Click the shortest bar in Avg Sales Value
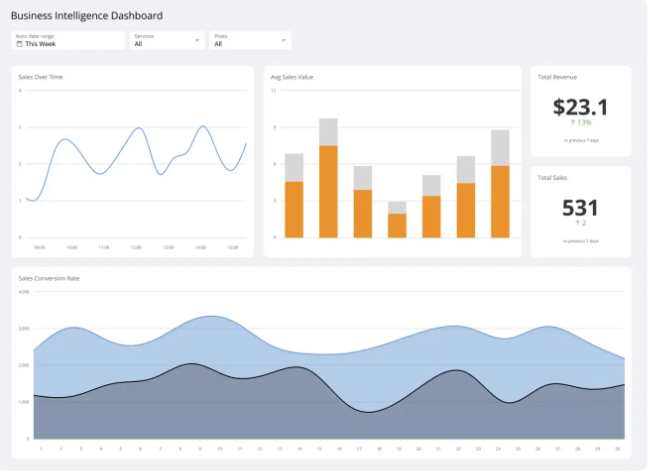648x475 pixels. [397, 222]
